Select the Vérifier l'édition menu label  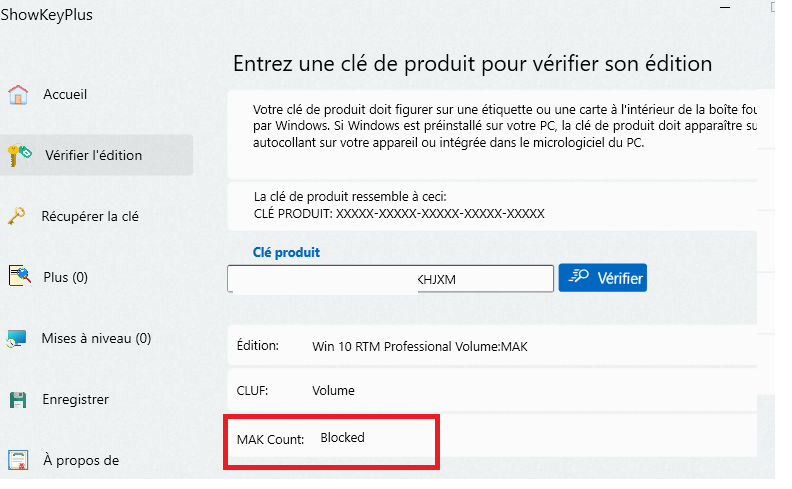93,155
